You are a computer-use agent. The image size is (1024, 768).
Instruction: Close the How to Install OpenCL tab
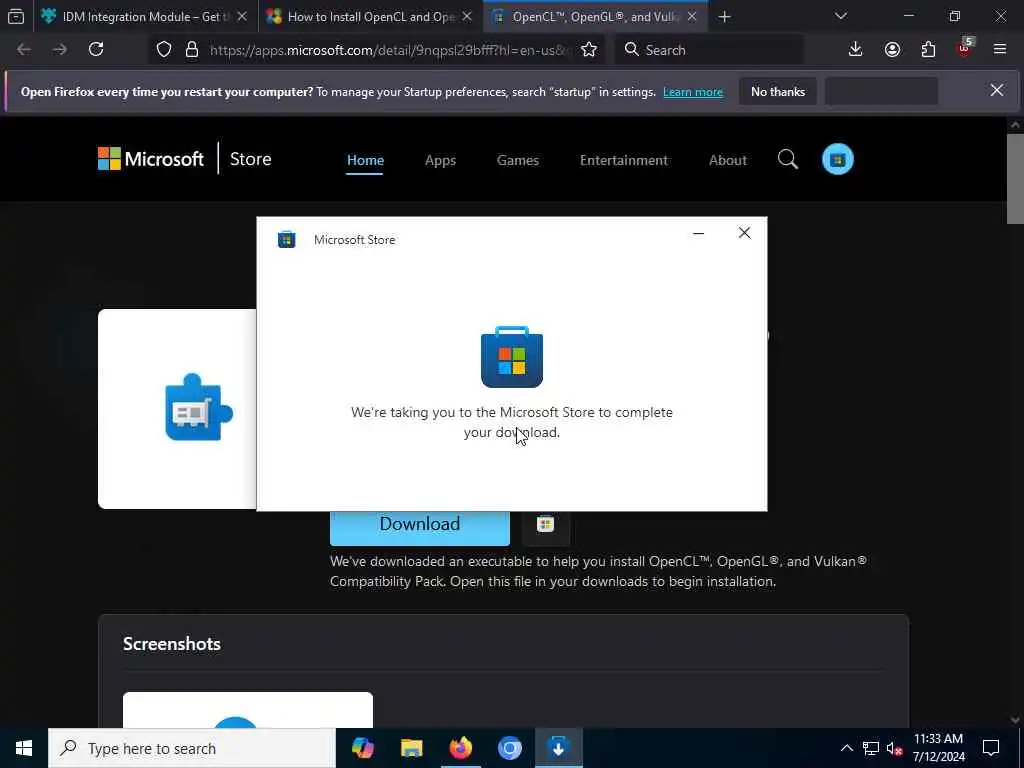pyautogui.click(x=467, y=16)
